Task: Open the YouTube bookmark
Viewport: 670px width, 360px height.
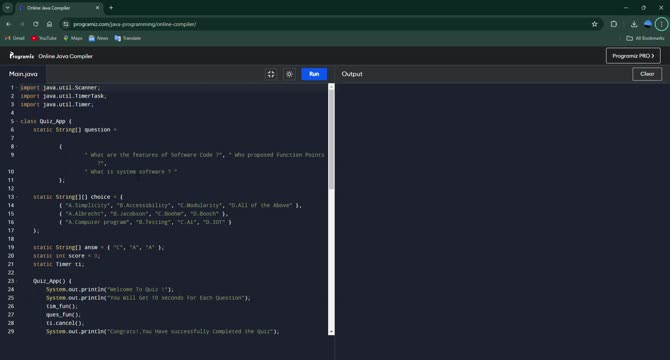Action: [44, 38]
